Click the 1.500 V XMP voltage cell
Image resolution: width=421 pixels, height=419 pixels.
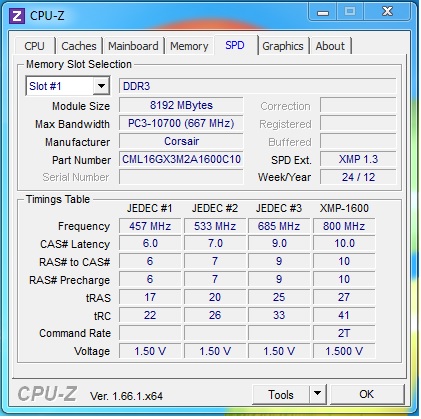(x=344, y=351)
